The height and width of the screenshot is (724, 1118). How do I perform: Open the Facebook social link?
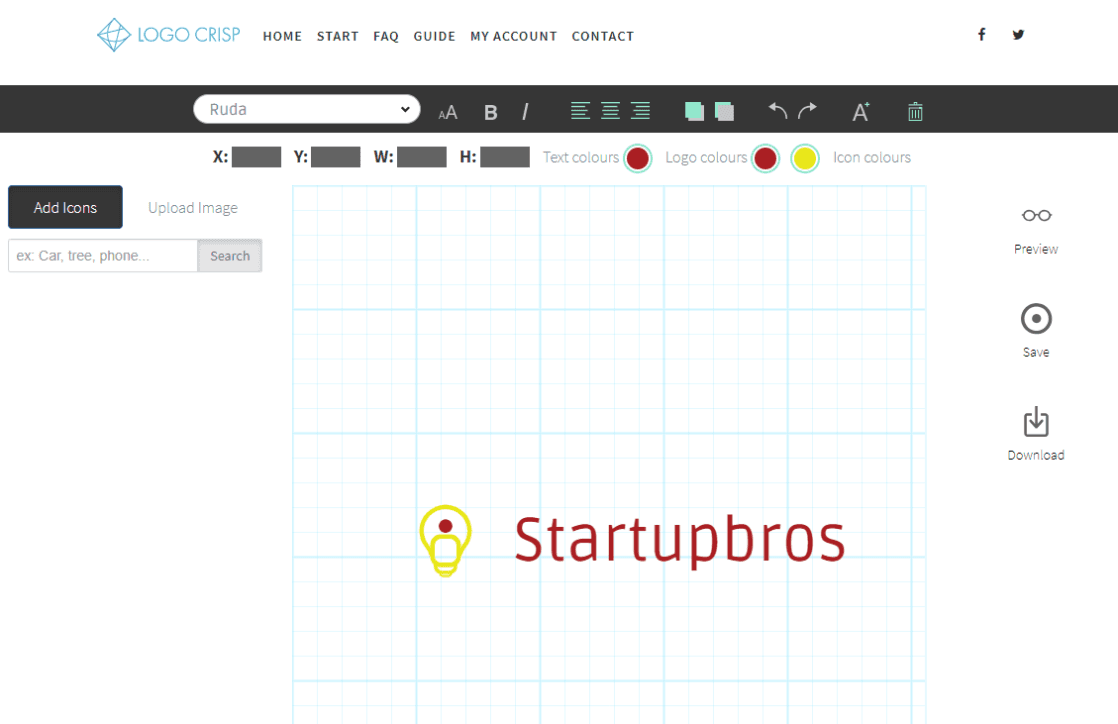tap(982, 34)
